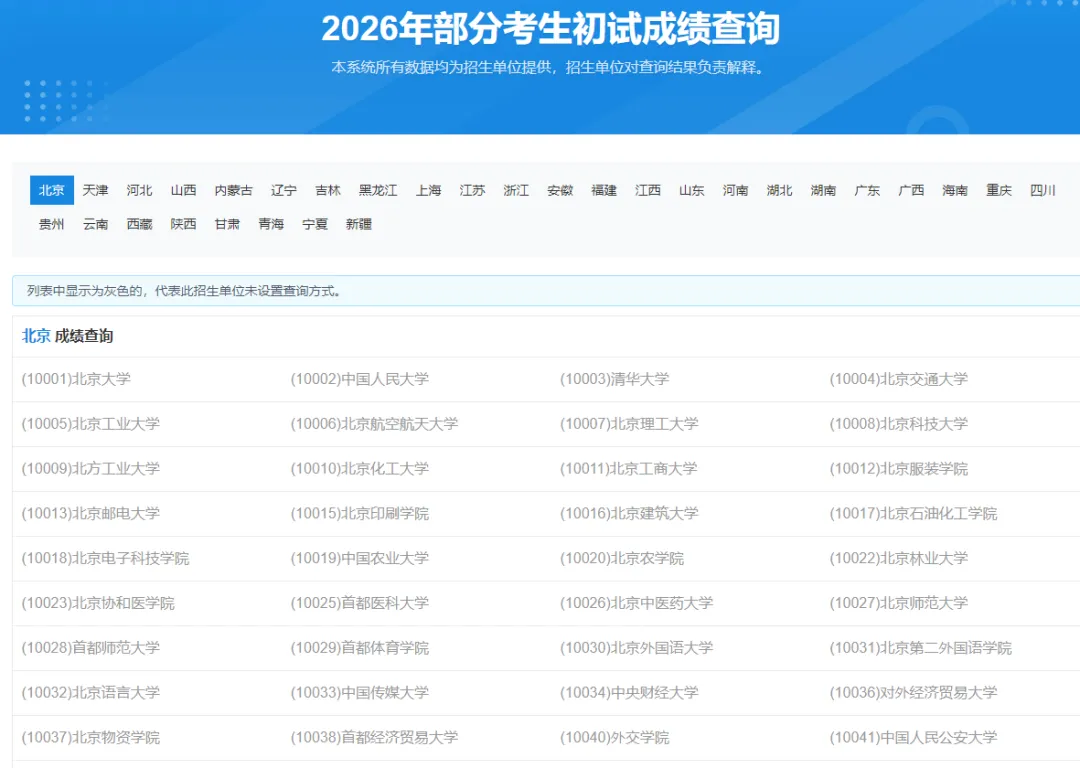
Task: Select the (10003)清华大学 entry
Action: click(x=614, y=379)
